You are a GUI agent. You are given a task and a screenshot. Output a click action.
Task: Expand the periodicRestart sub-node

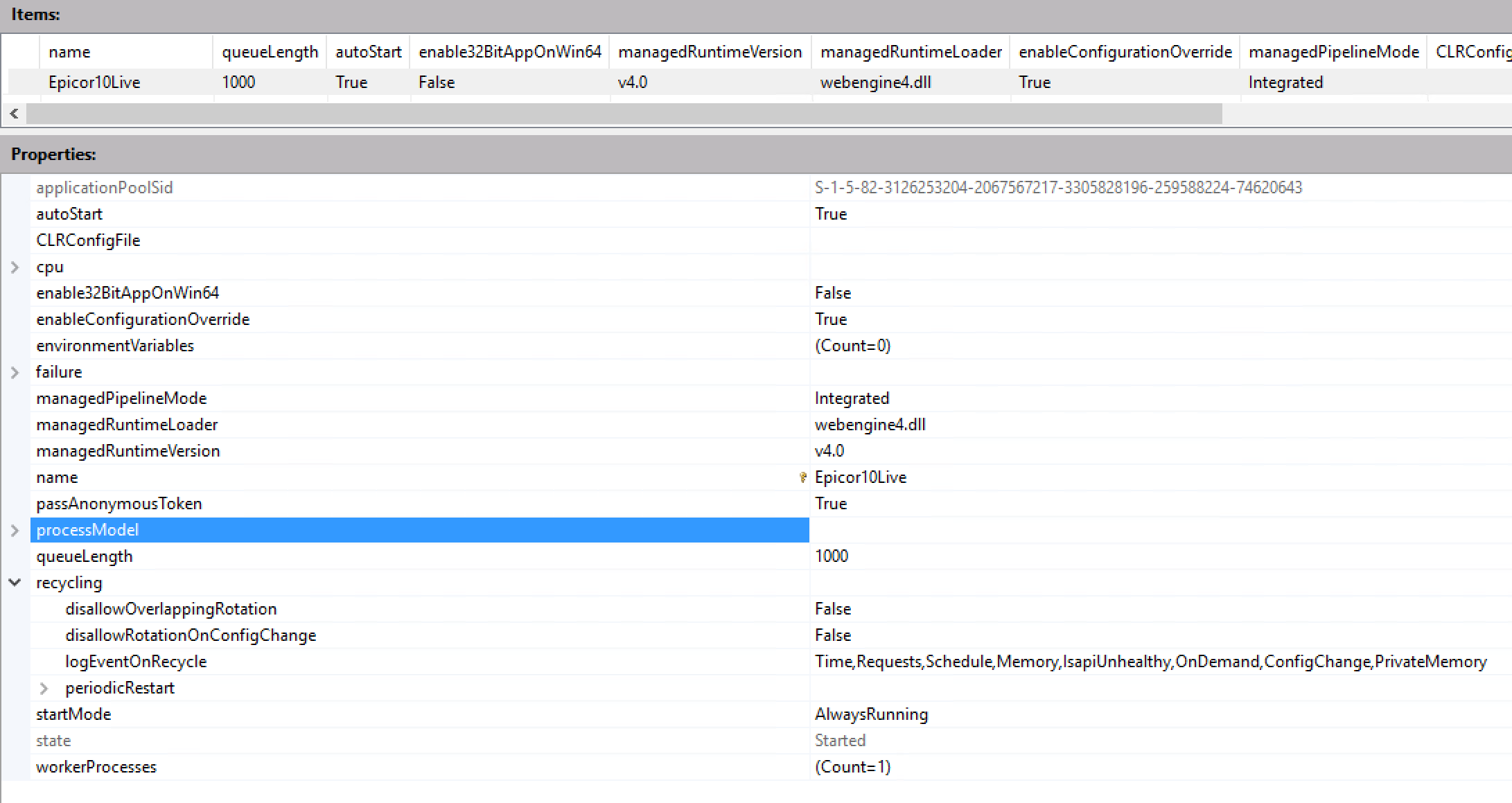pyautogui.click(x=44, y=689)
